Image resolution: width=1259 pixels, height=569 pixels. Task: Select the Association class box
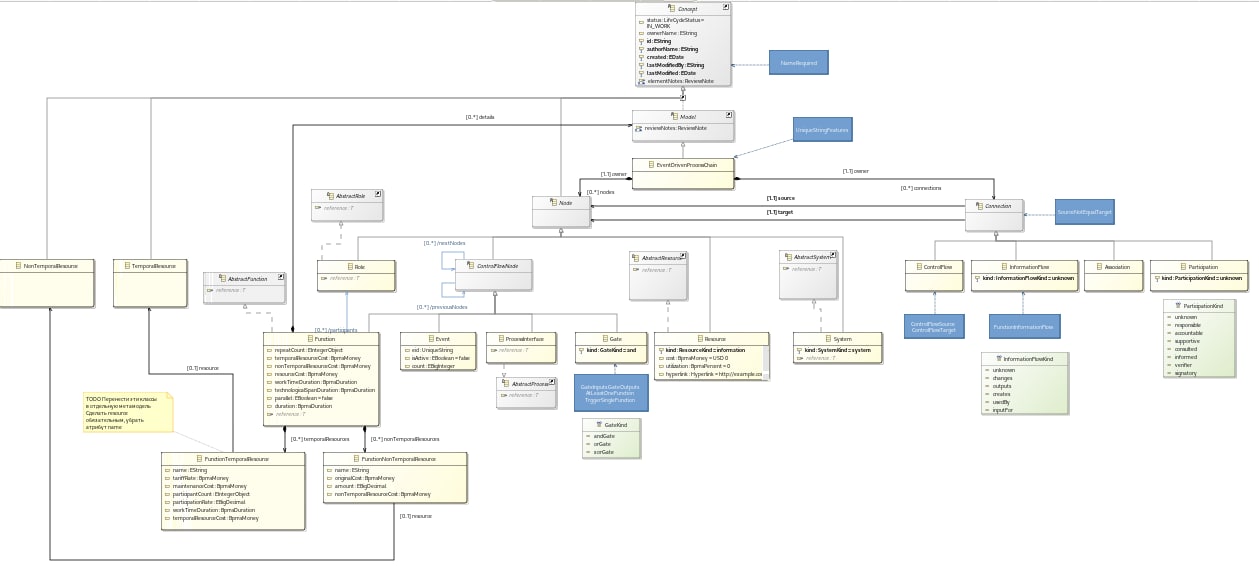click(1113, 275)
